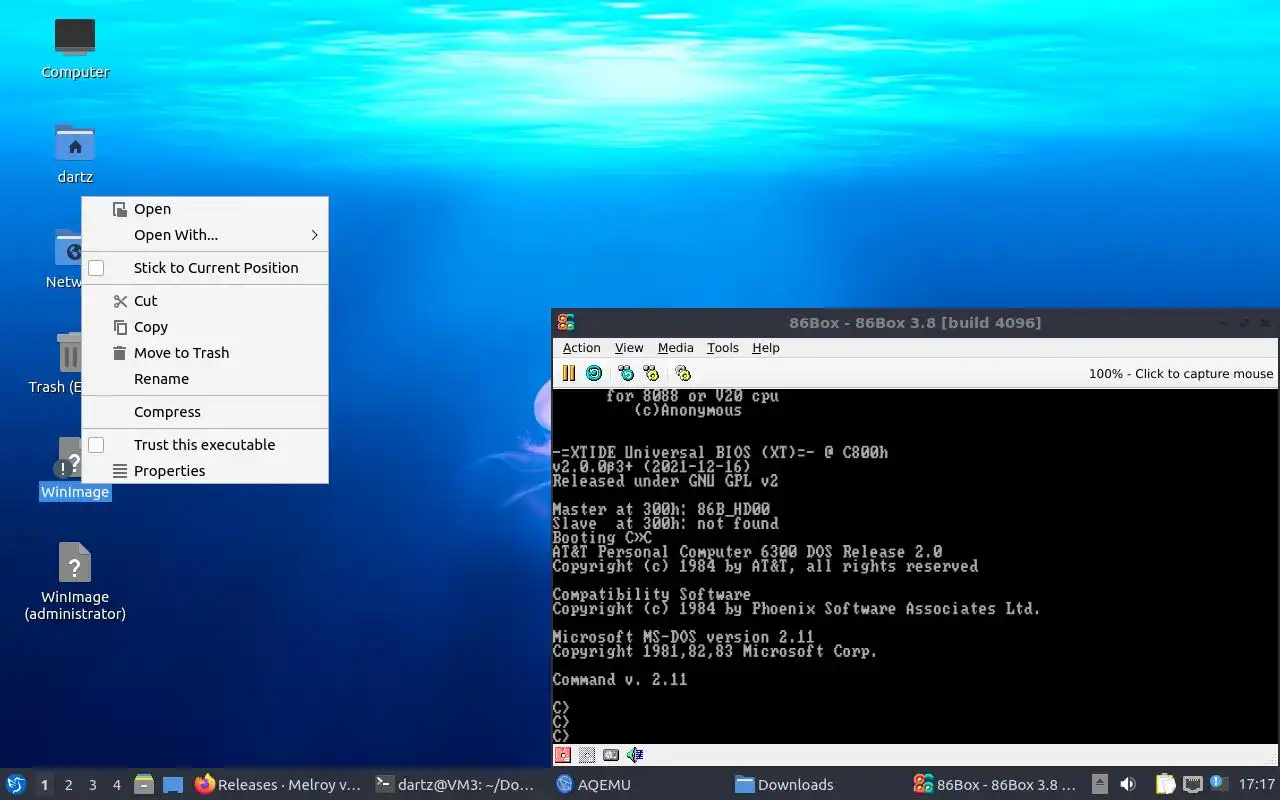The image size is (1280, 800).
Task: Choose Move to Trash menu entry
Action: [205, 353]
